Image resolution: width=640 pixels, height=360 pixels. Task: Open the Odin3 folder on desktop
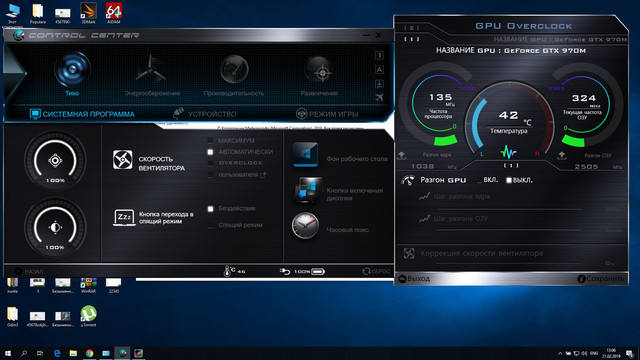click(x=12, y=317)
